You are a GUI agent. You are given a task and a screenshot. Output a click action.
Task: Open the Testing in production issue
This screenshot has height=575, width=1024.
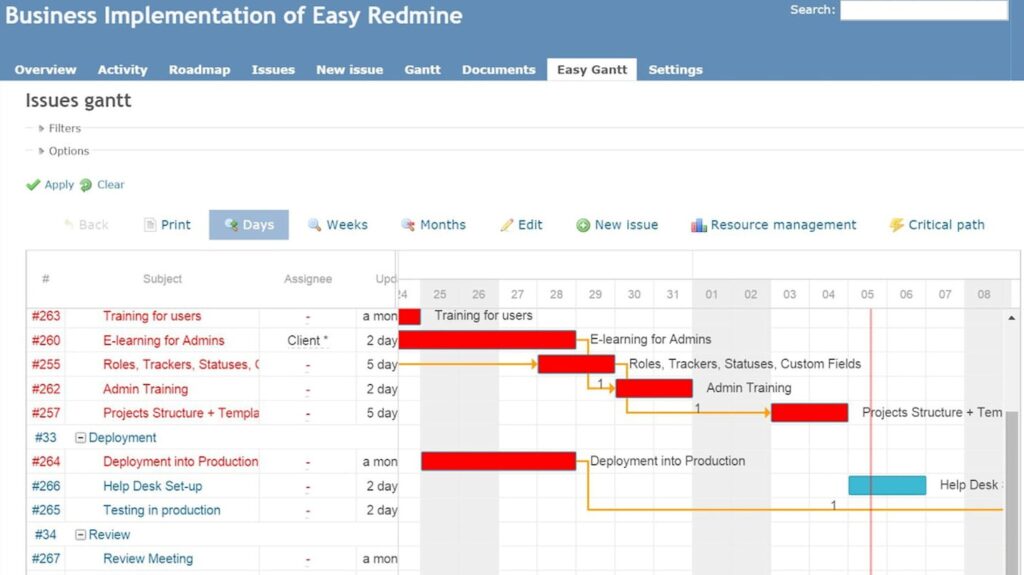click(161, 510)
